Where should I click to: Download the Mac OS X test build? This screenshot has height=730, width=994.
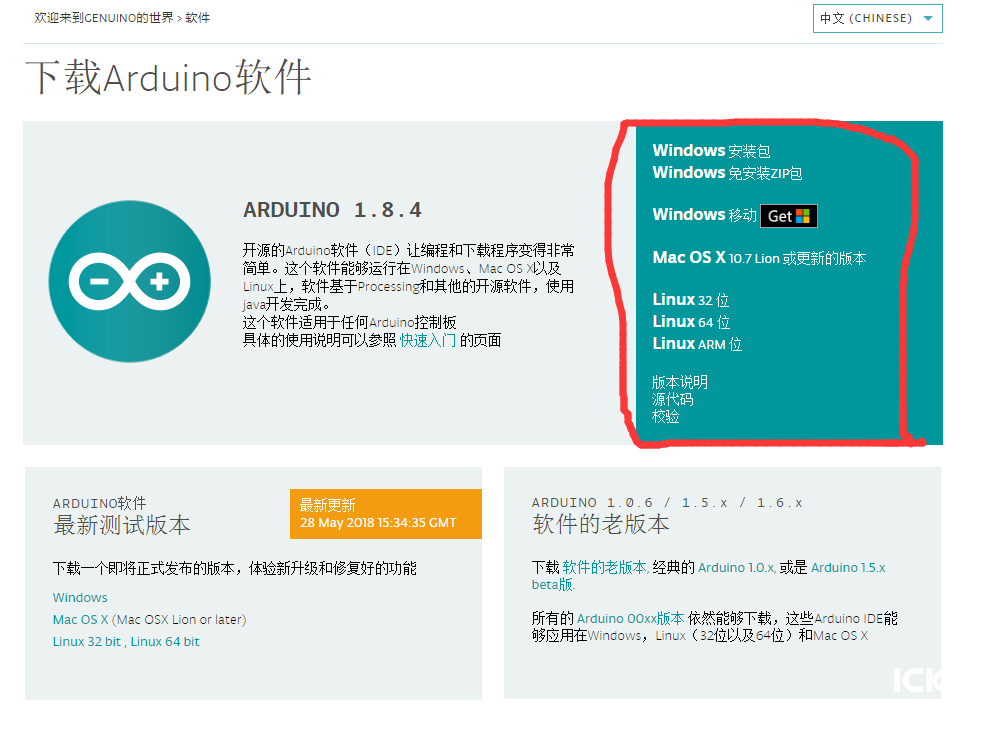tap(81, 620)
